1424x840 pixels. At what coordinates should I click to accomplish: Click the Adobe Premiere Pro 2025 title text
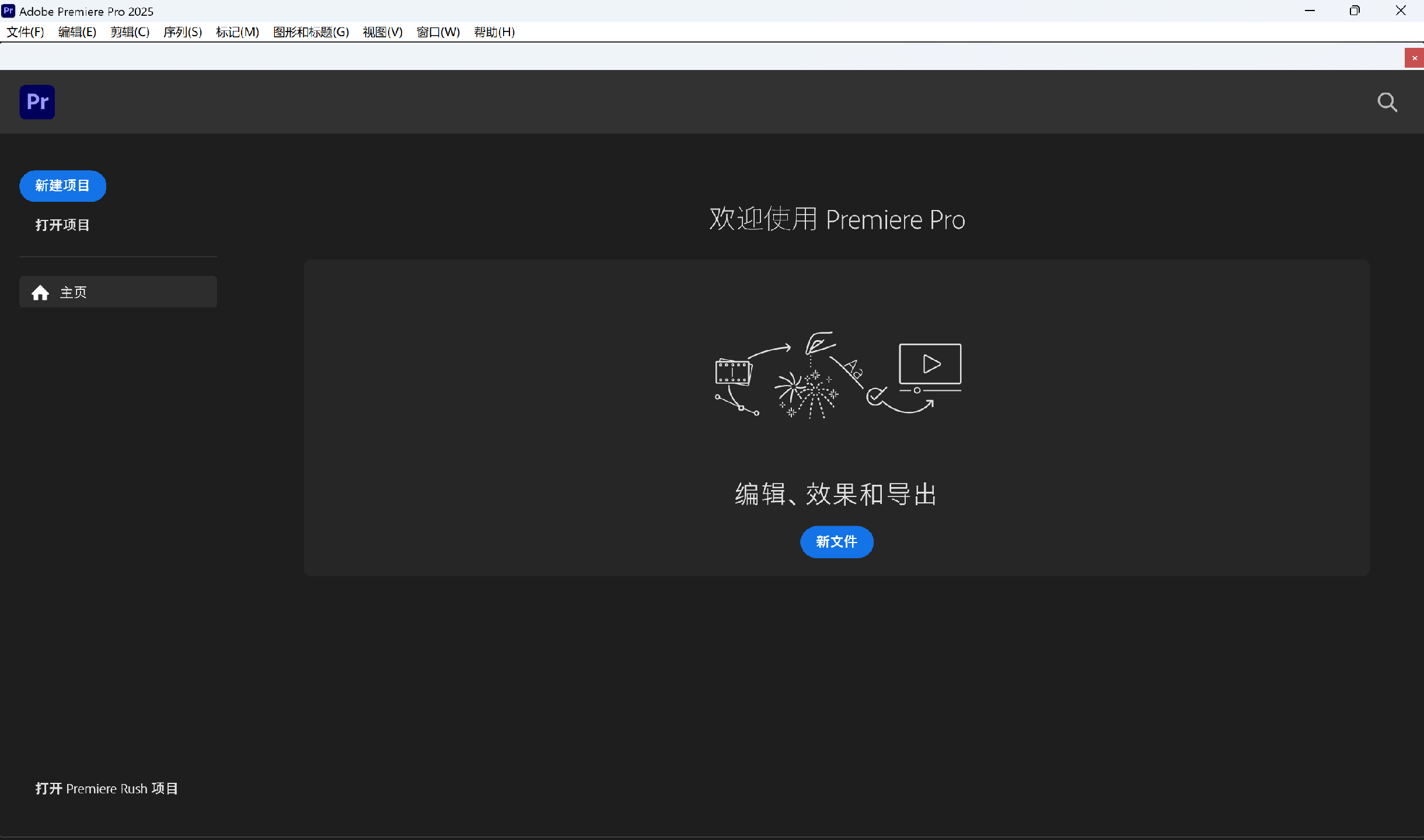tap(86, 12)
